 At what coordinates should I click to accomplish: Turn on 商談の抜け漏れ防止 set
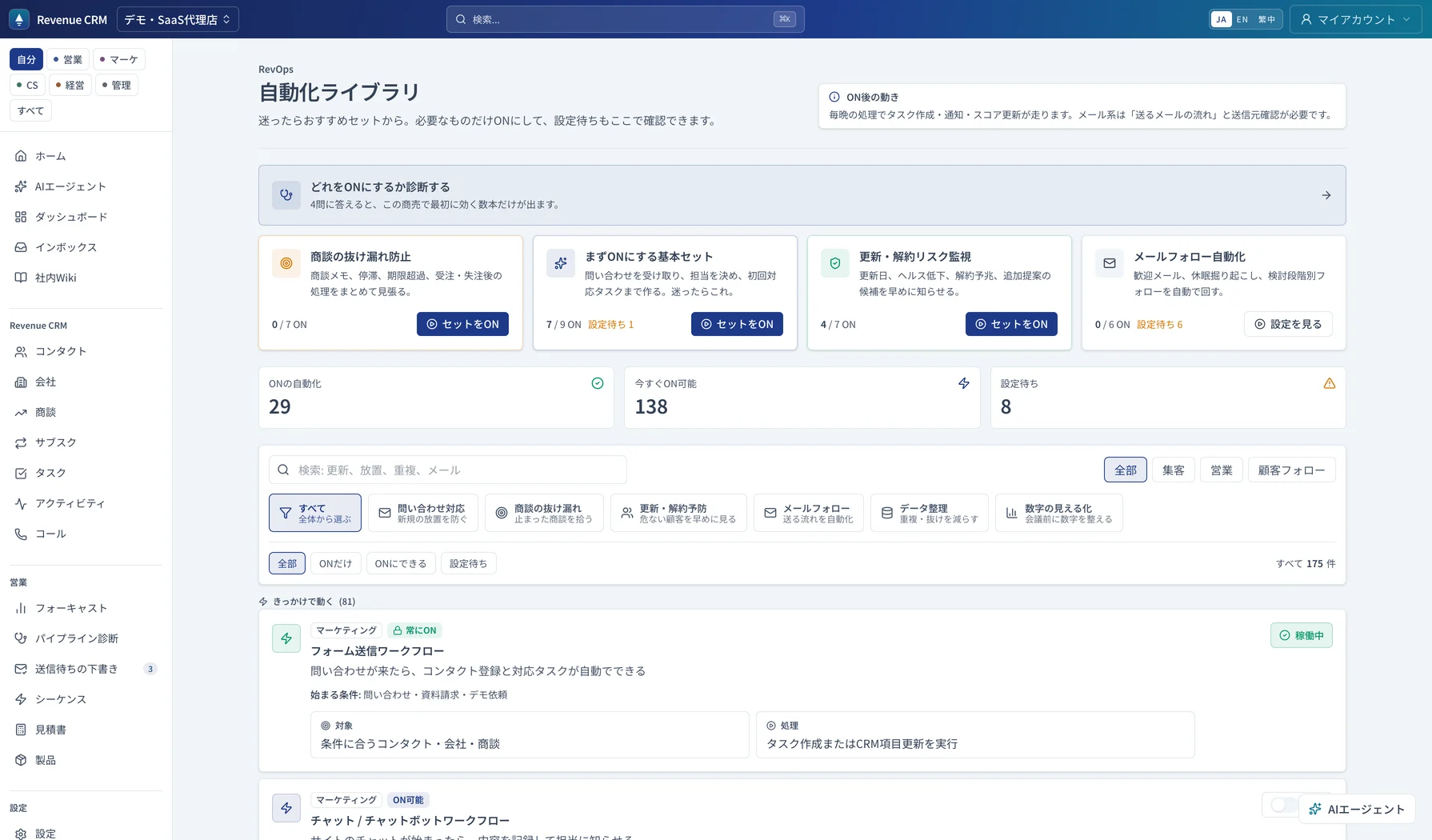tap(462, 324)
